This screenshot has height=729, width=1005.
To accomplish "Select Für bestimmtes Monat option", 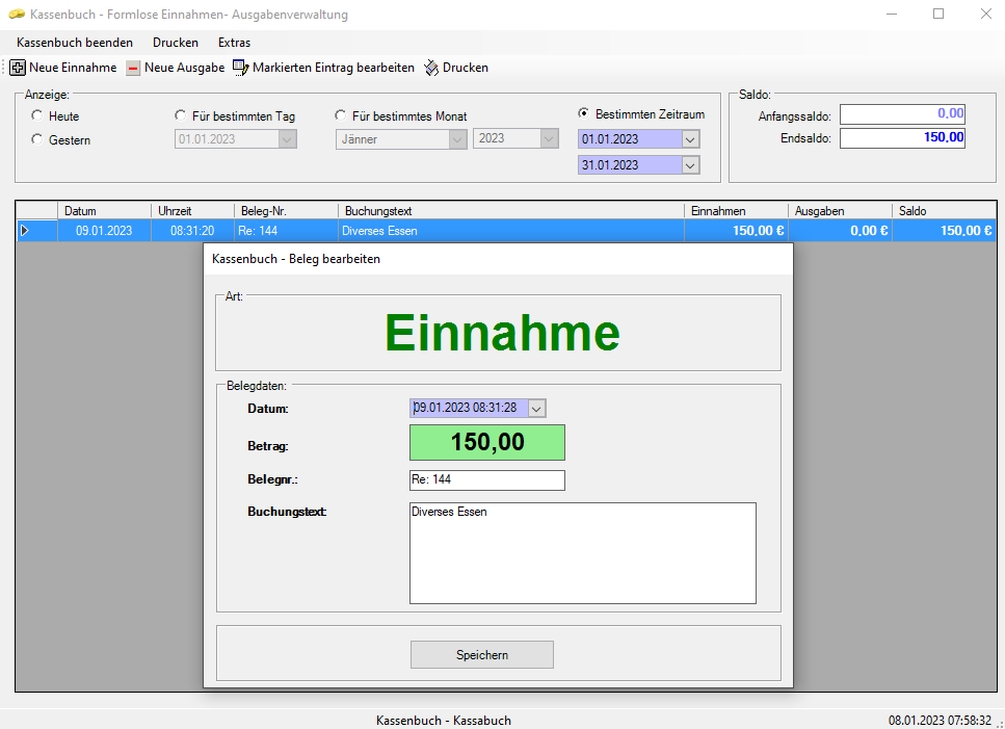I will pos(340,115).
